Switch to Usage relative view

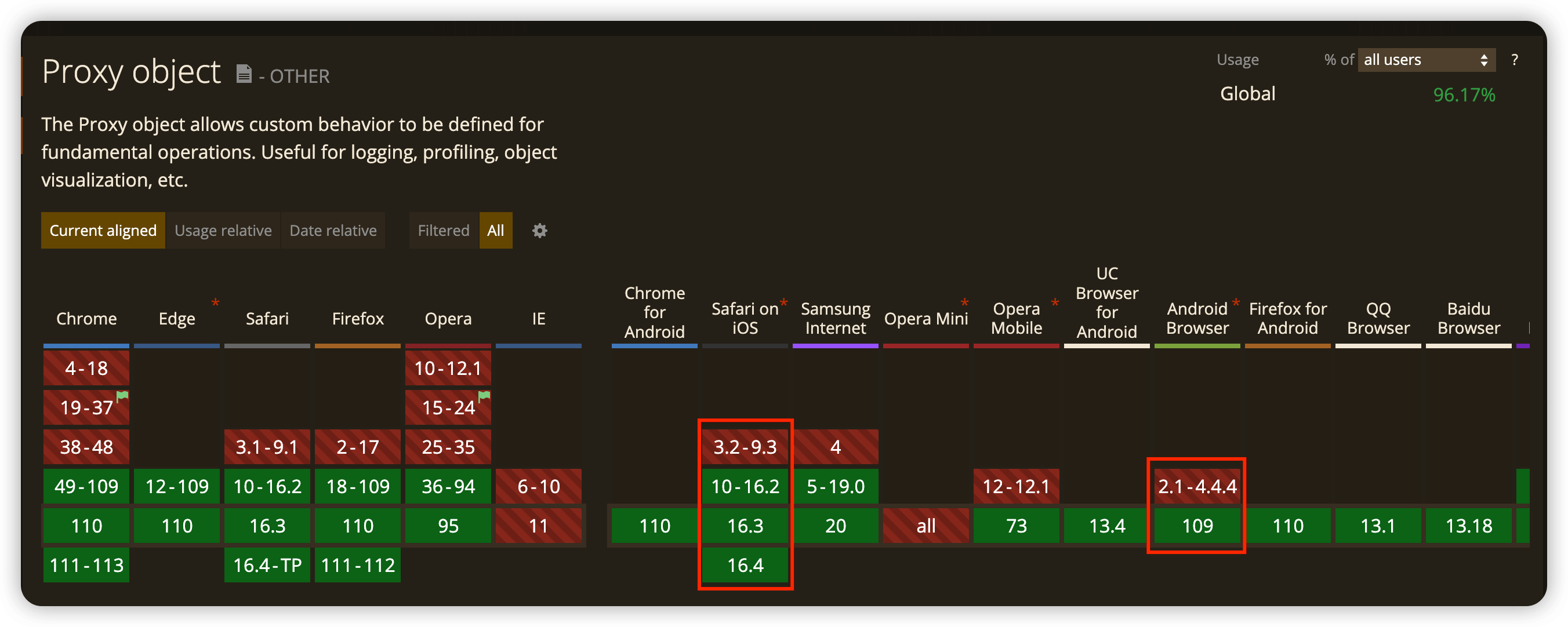click(x=223, y=231)
